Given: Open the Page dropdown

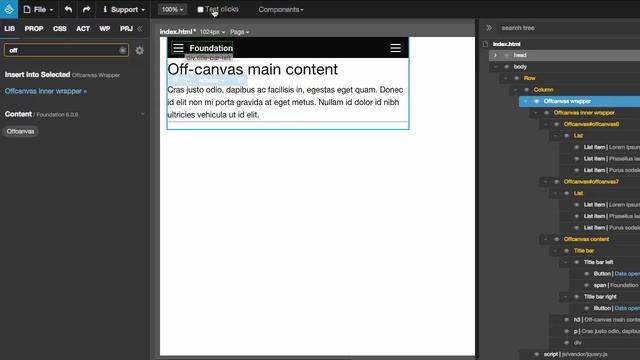Looking at the screenshot, I should tap(240, 32).
